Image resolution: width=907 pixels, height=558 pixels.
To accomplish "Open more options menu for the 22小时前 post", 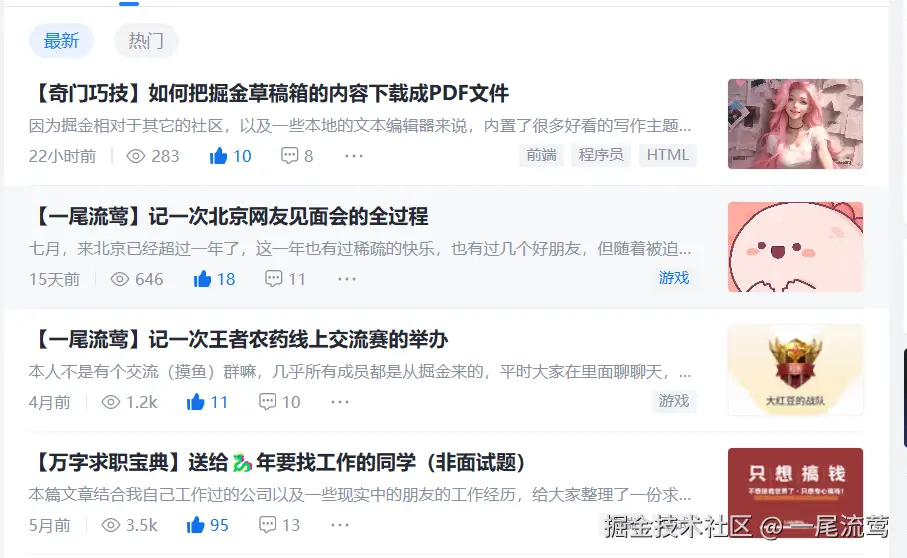I will [354, 156].
